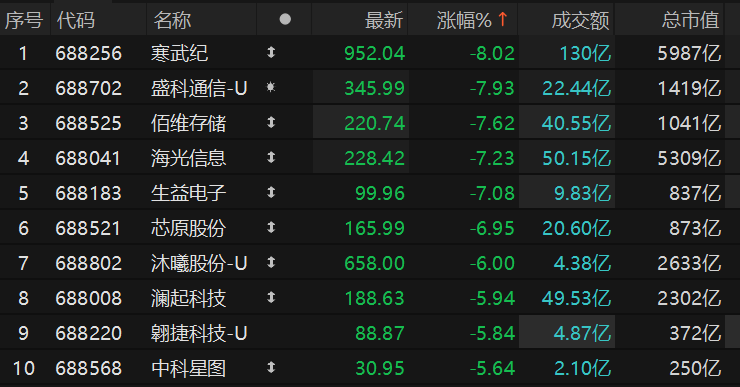Viewport: 740px width, 387px height.
Task: Click latest price 188.63
Action: coord(375,298)
